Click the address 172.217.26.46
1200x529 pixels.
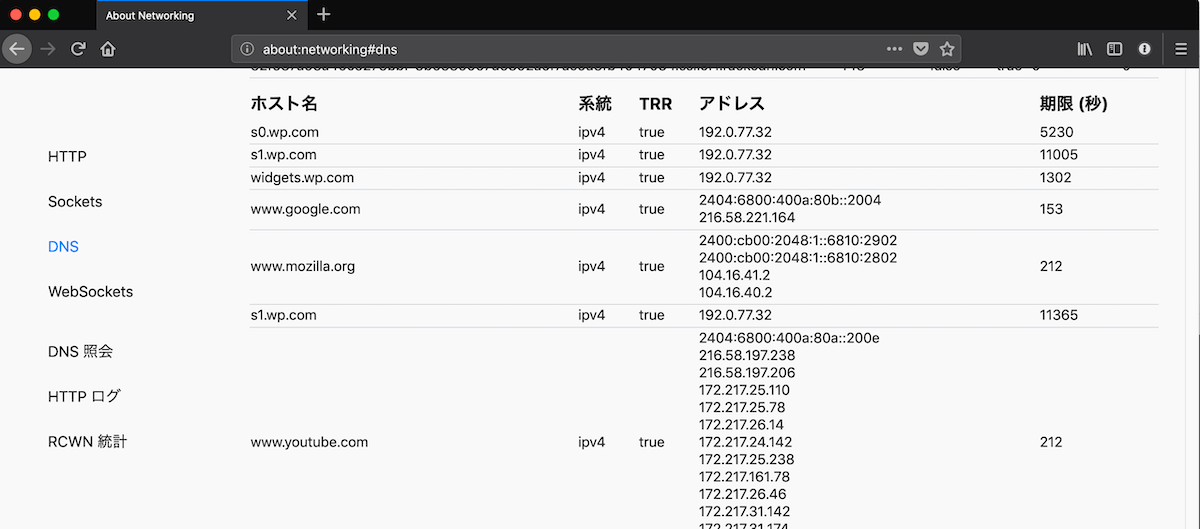click(x=741, y=494)
